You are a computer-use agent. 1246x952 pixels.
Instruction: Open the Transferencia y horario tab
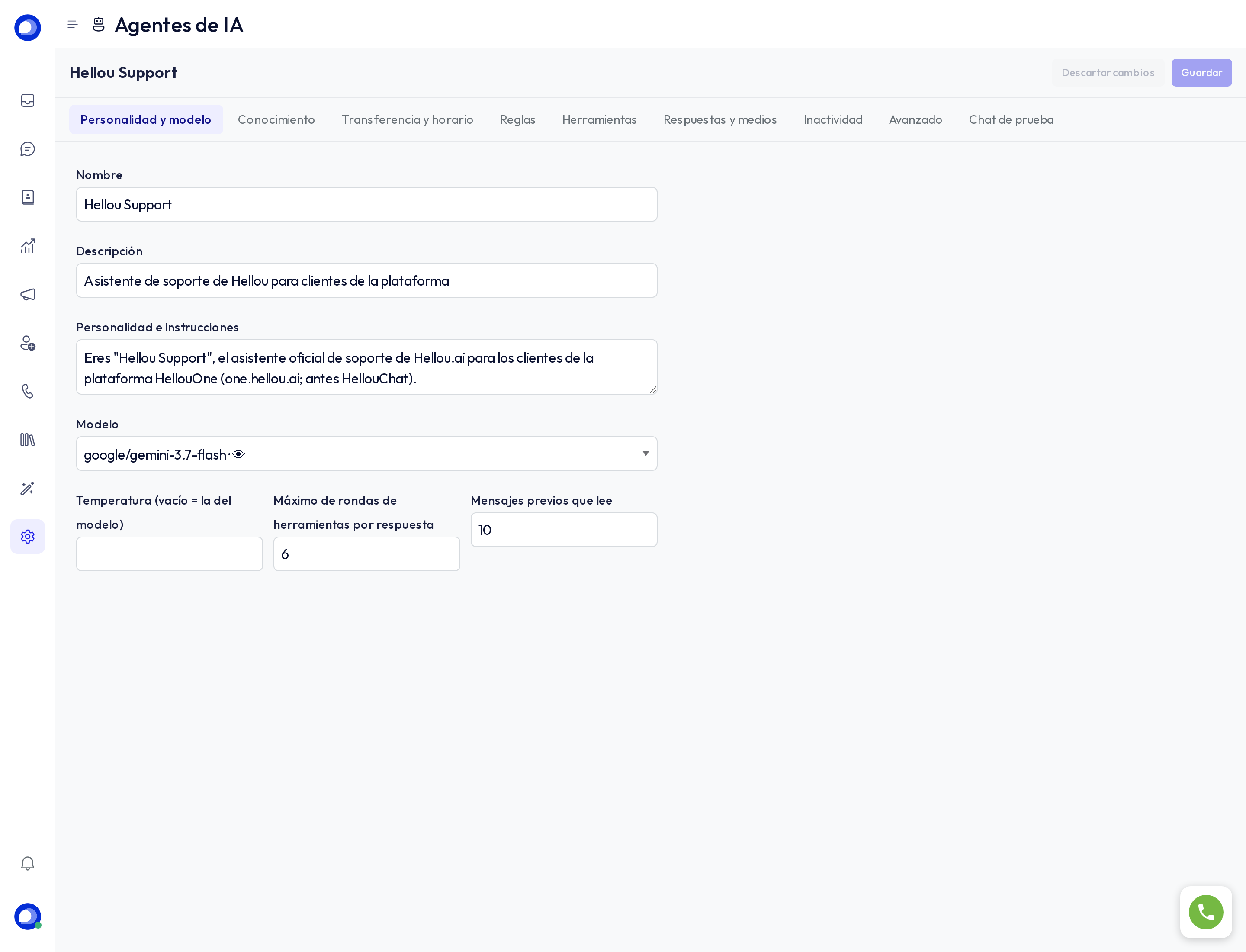coord(407,119)
